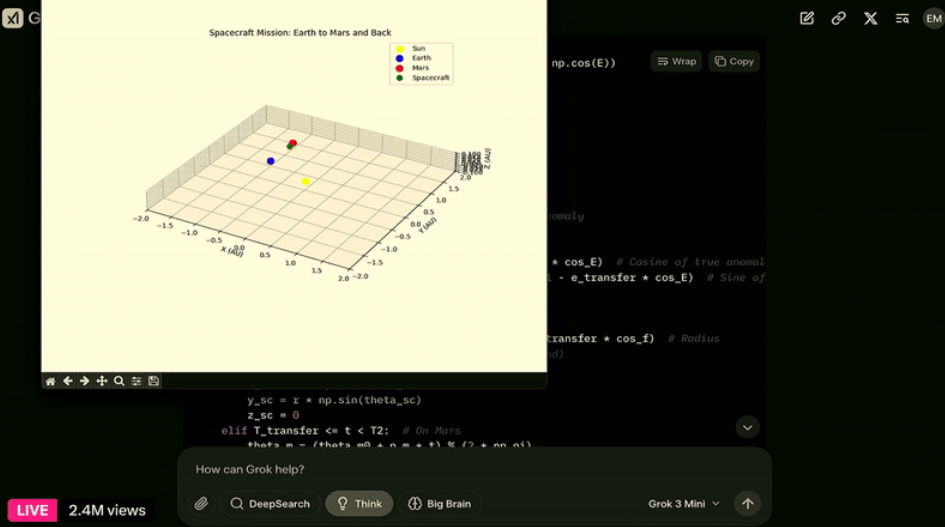945x527 pixels.
Task: Click the plot title 'Spacecraft Mission: Earth to Mars and Back'
Action: click(x=300, y=33)
